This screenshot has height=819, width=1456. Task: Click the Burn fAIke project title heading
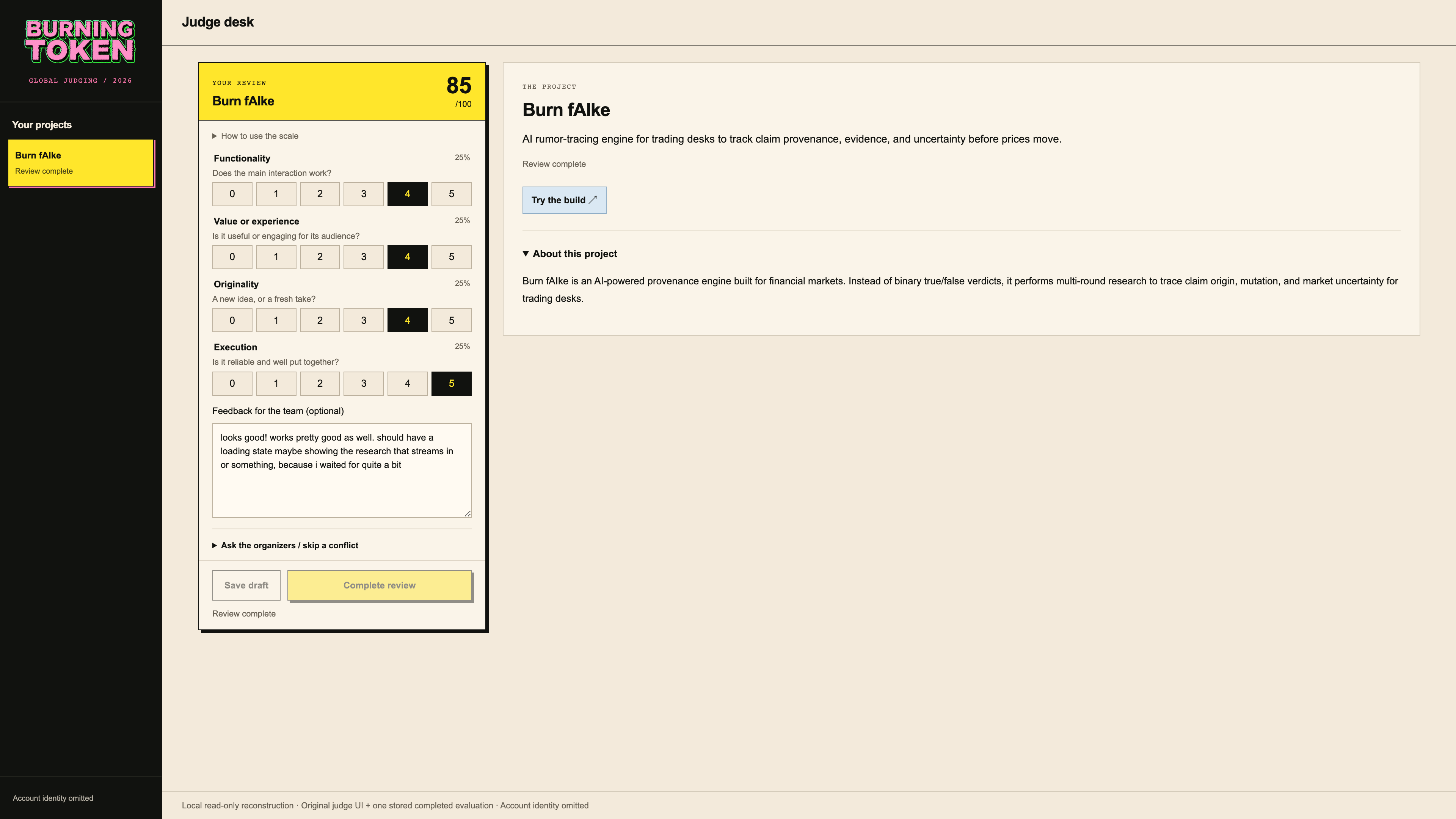tap(566, 110)
